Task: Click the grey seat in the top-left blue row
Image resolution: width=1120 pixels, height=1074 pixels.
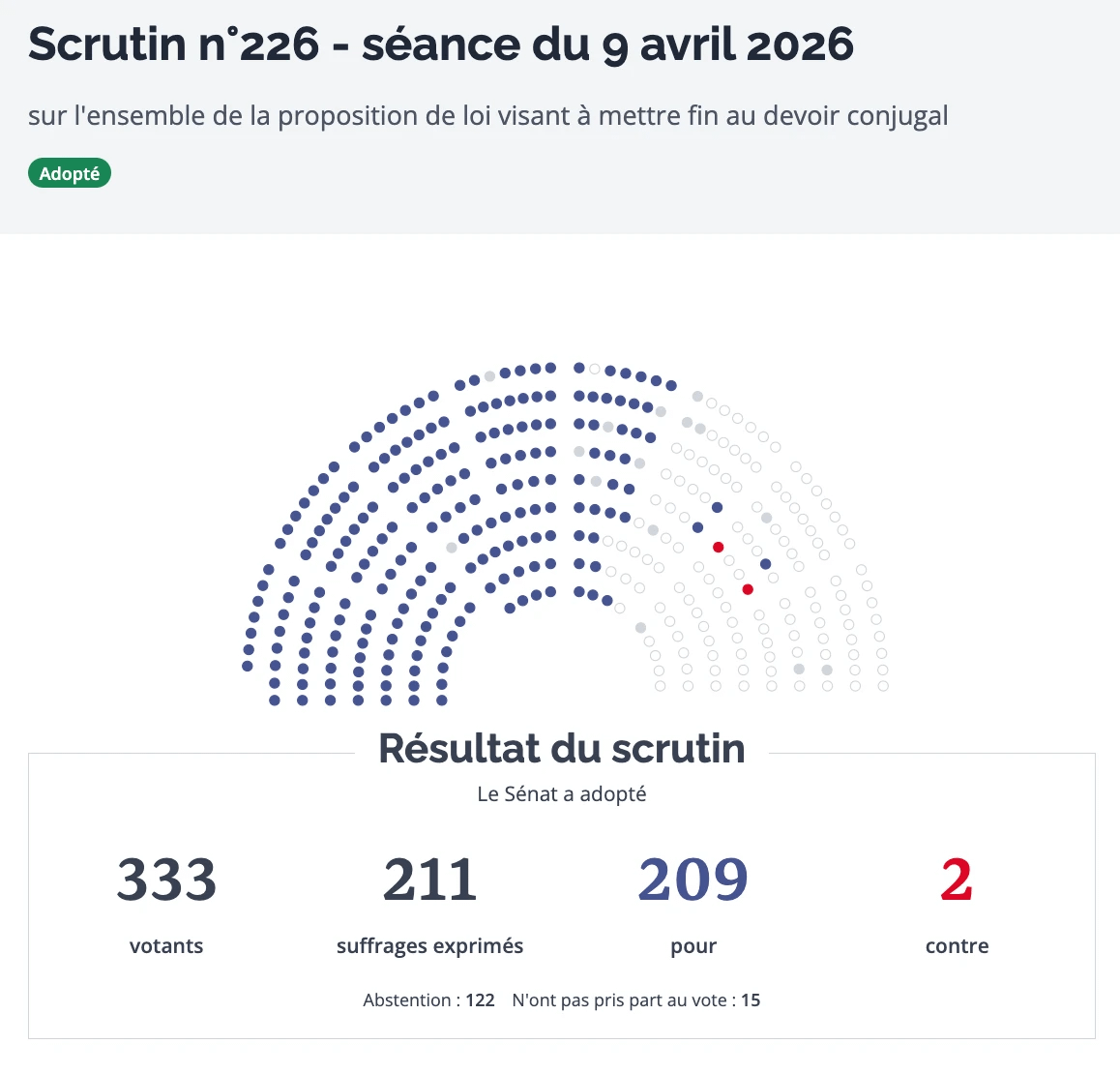Action: pyautogui.click(x=489, y=376)
